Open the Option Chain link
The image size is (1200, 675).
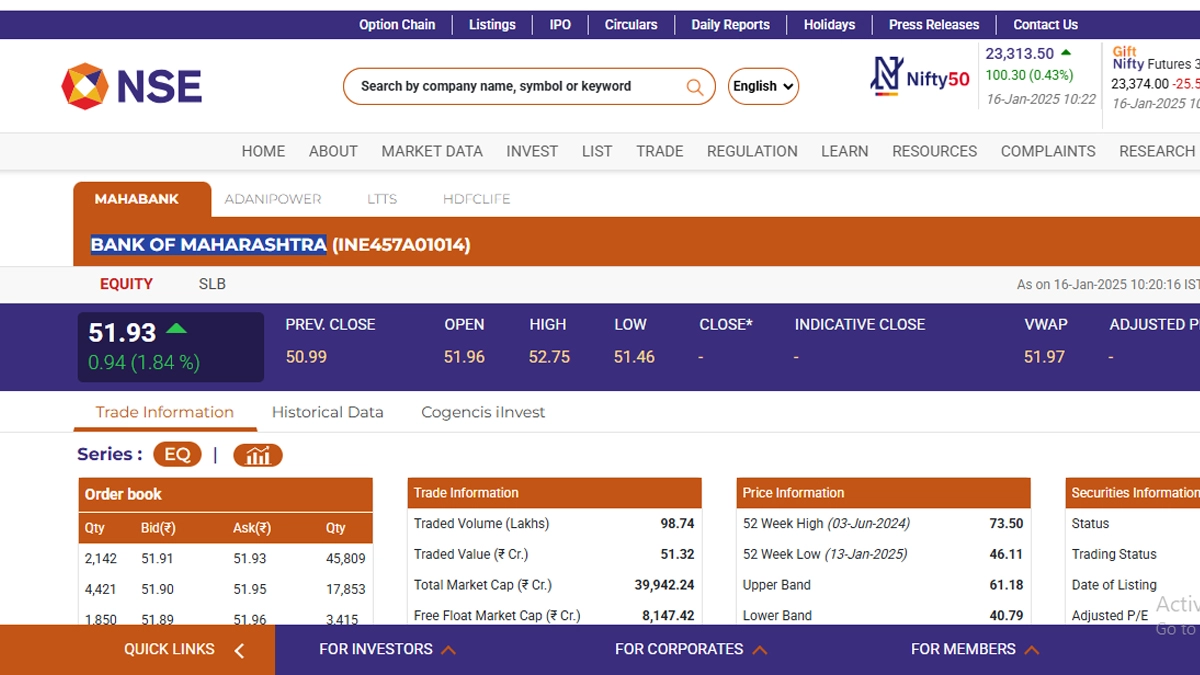(397, 25)
